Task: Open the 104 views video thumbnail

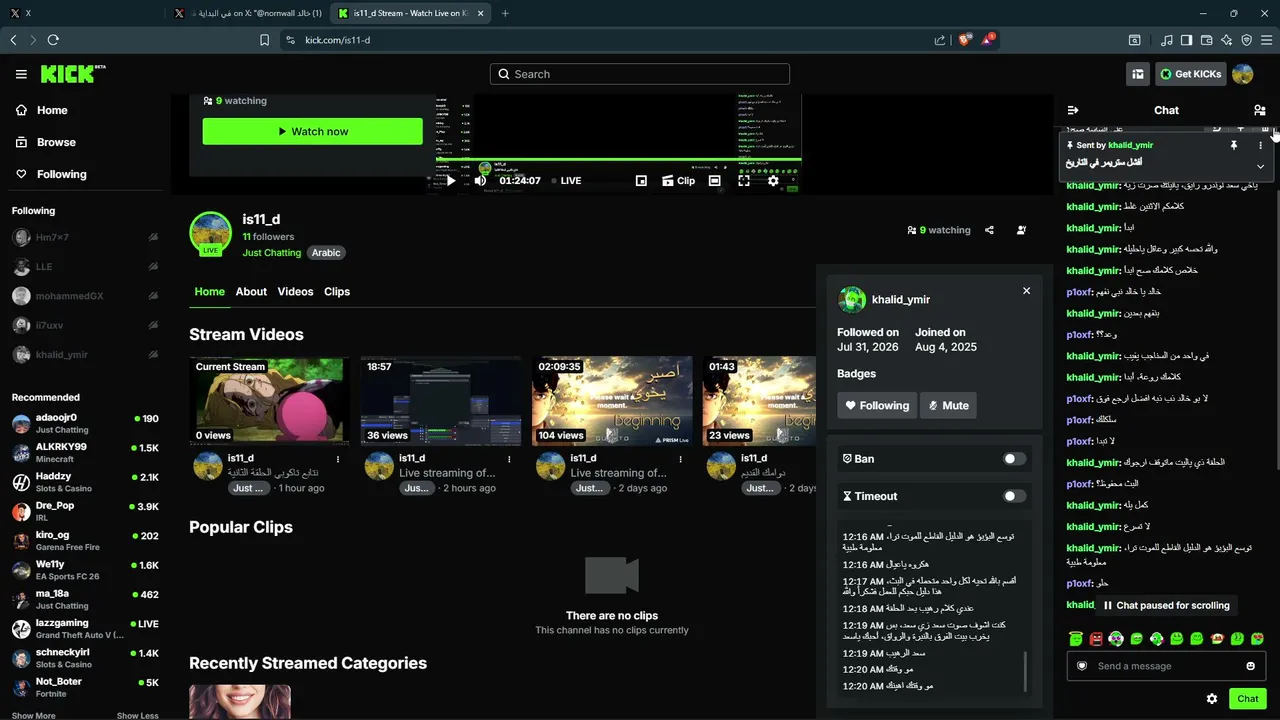Action: (612, 401)
